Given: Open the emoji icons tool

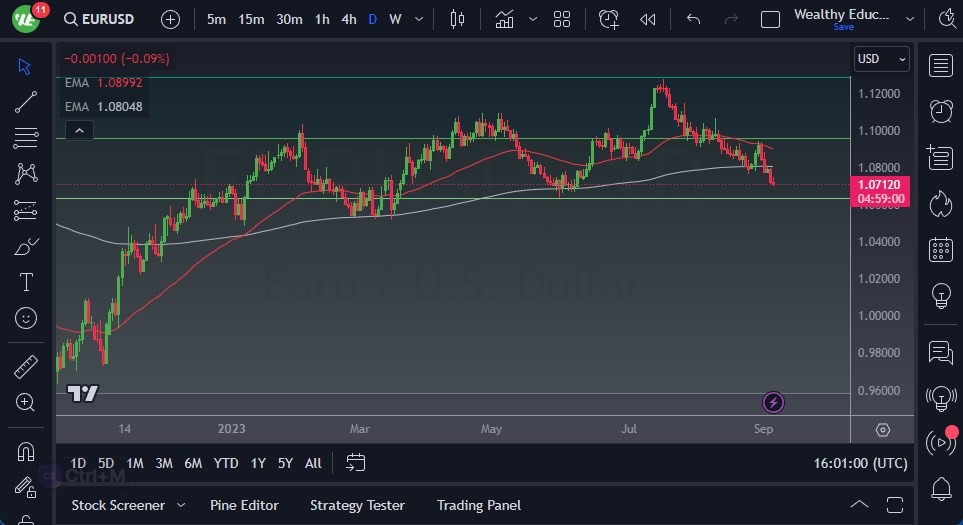Looking at the screenshot, I should (26, 318).
